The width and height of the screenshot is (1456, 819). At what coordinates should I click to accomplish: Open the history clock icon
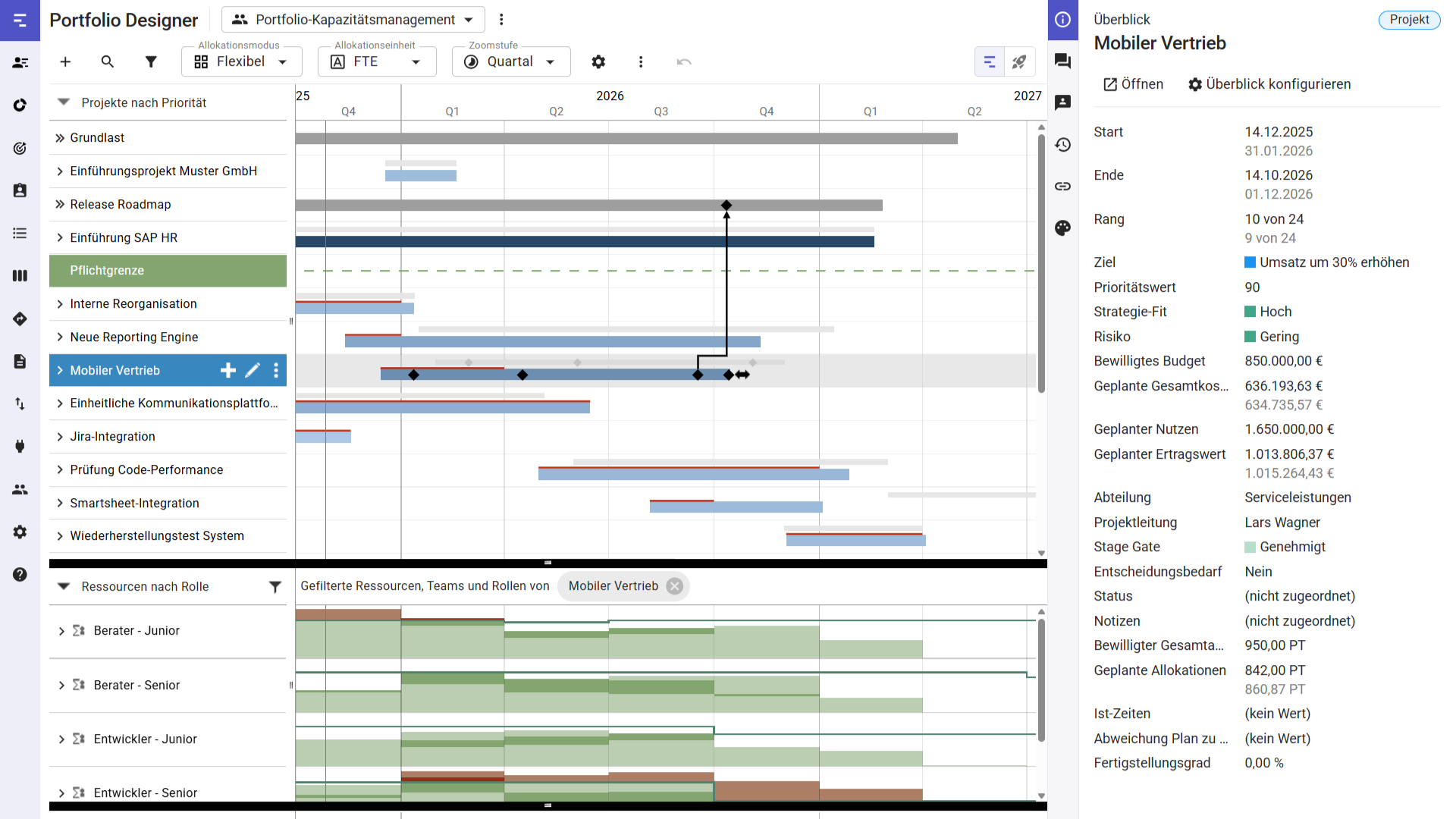pos(1062,144)
